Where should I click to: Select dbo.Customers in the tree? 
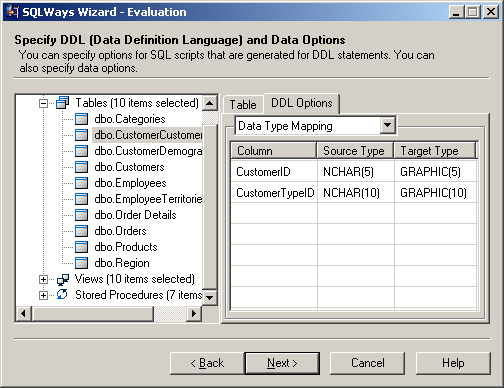point(129,167)
